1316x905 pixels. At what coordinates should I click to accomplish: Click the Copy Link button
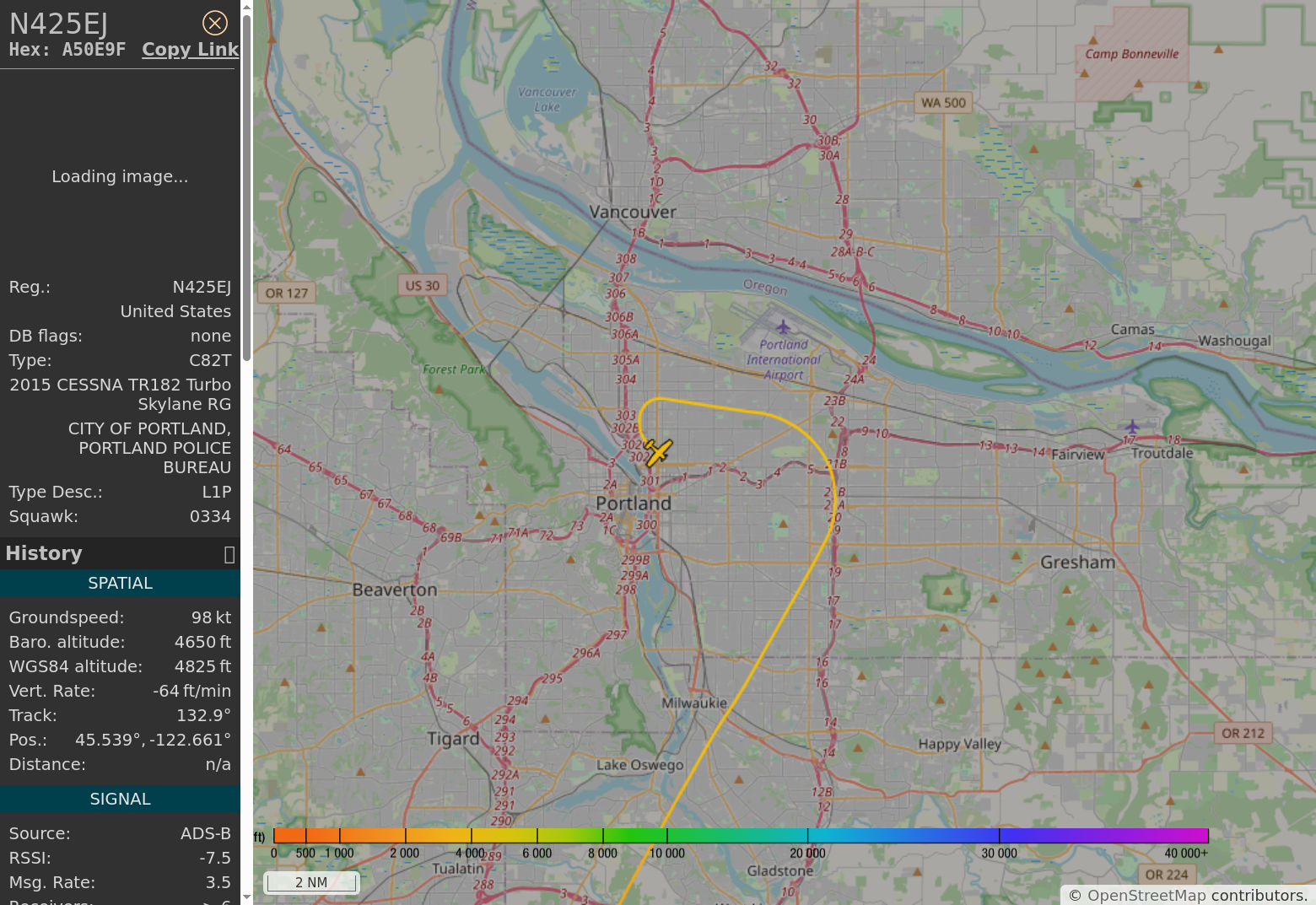tap(190, 50)
